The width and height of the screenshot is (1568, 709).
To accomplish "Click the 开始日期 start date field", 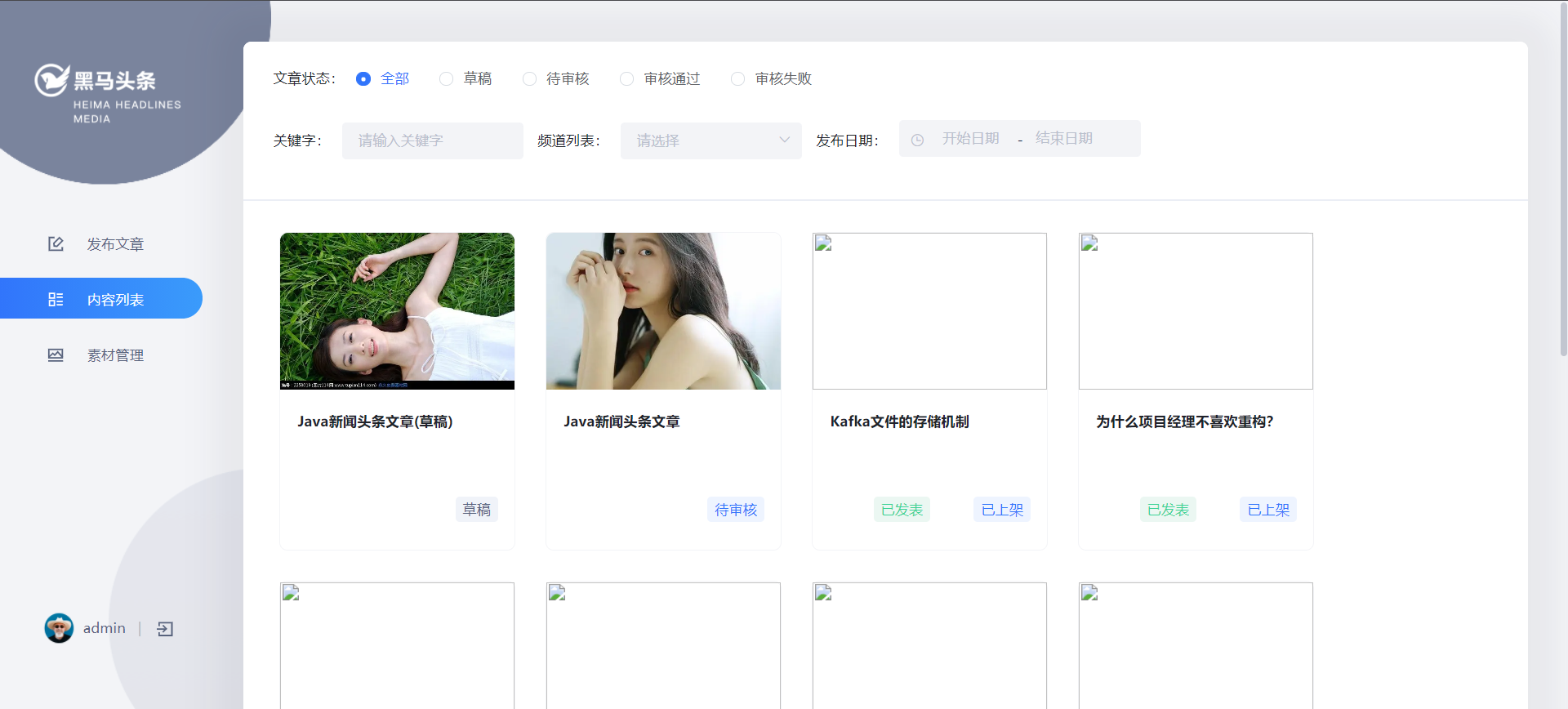I will pos(971,139).
